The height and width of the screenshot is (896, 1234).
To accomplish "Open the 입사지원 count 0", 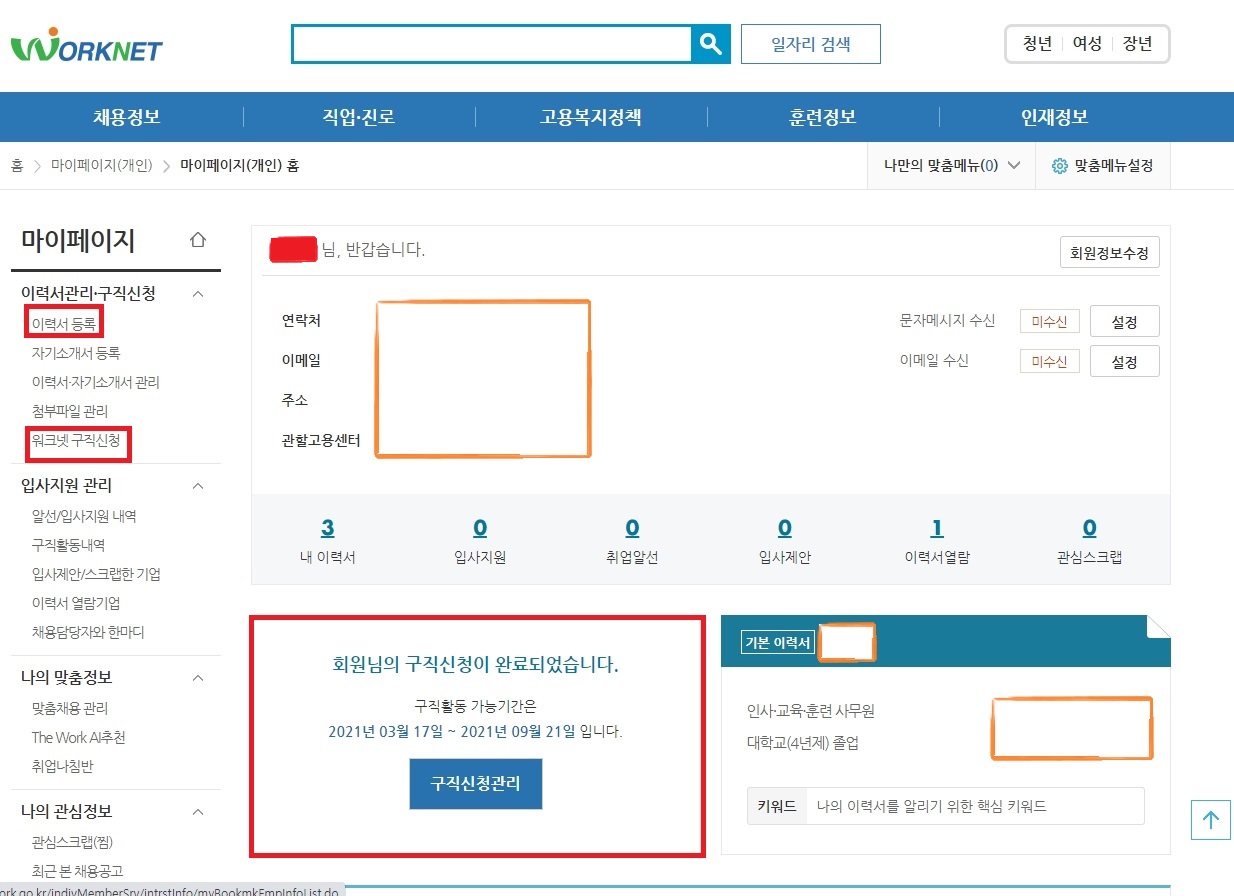I will click(480, 528).
